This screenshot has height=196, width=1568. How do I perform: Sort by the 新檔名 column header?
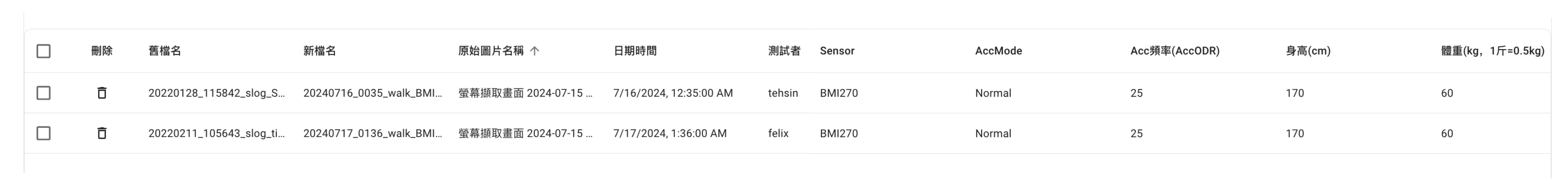tap(319, 51)
